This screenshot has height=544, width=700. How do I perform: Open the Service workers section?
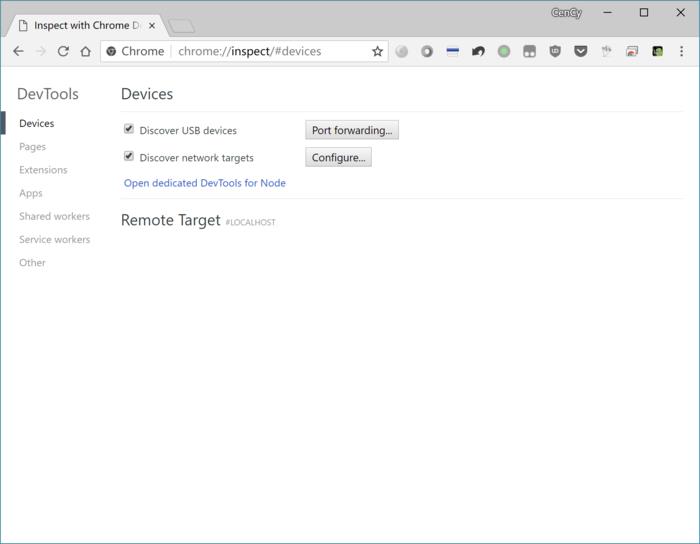point(54,239)
